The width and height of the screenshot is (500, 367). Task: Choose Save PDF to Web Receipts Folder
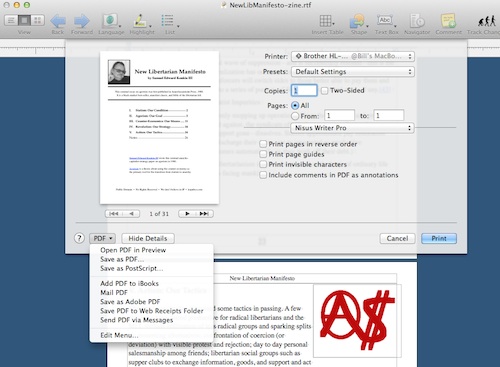point(151,311)
